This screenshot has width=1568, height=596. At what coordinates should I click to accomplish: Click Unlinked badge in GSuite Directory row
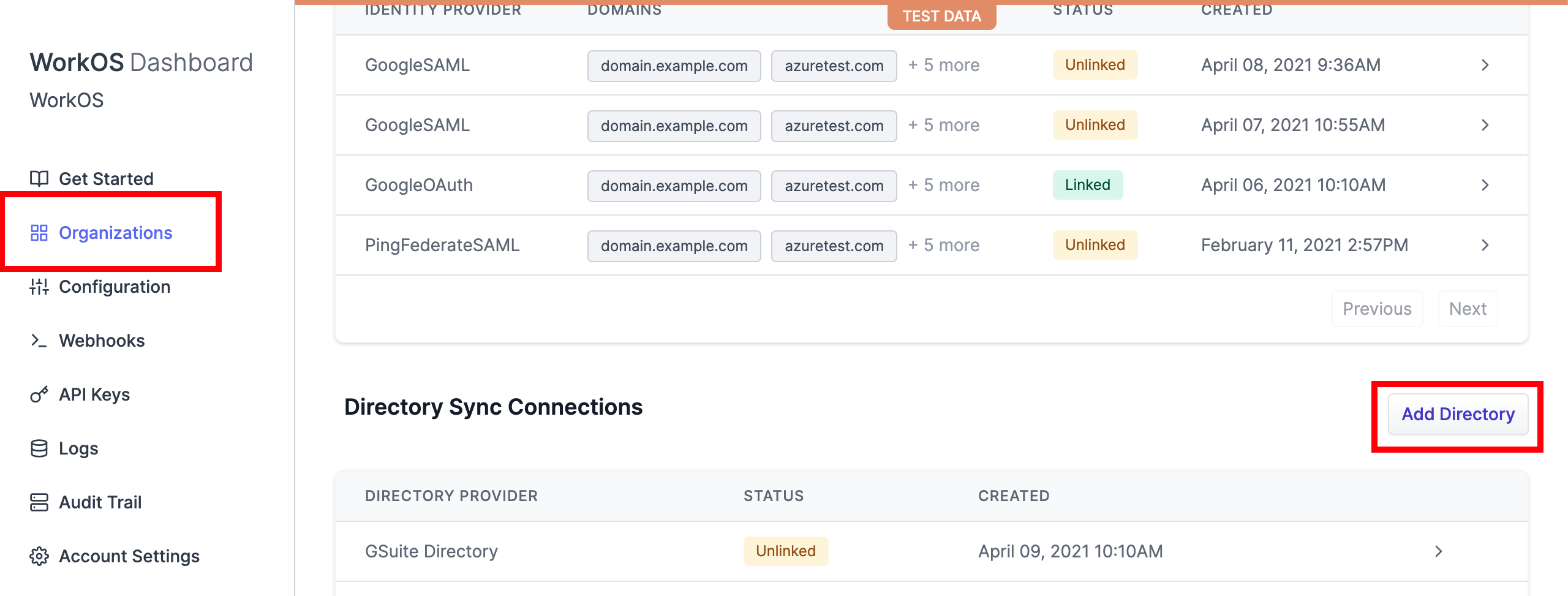[785, 551]
